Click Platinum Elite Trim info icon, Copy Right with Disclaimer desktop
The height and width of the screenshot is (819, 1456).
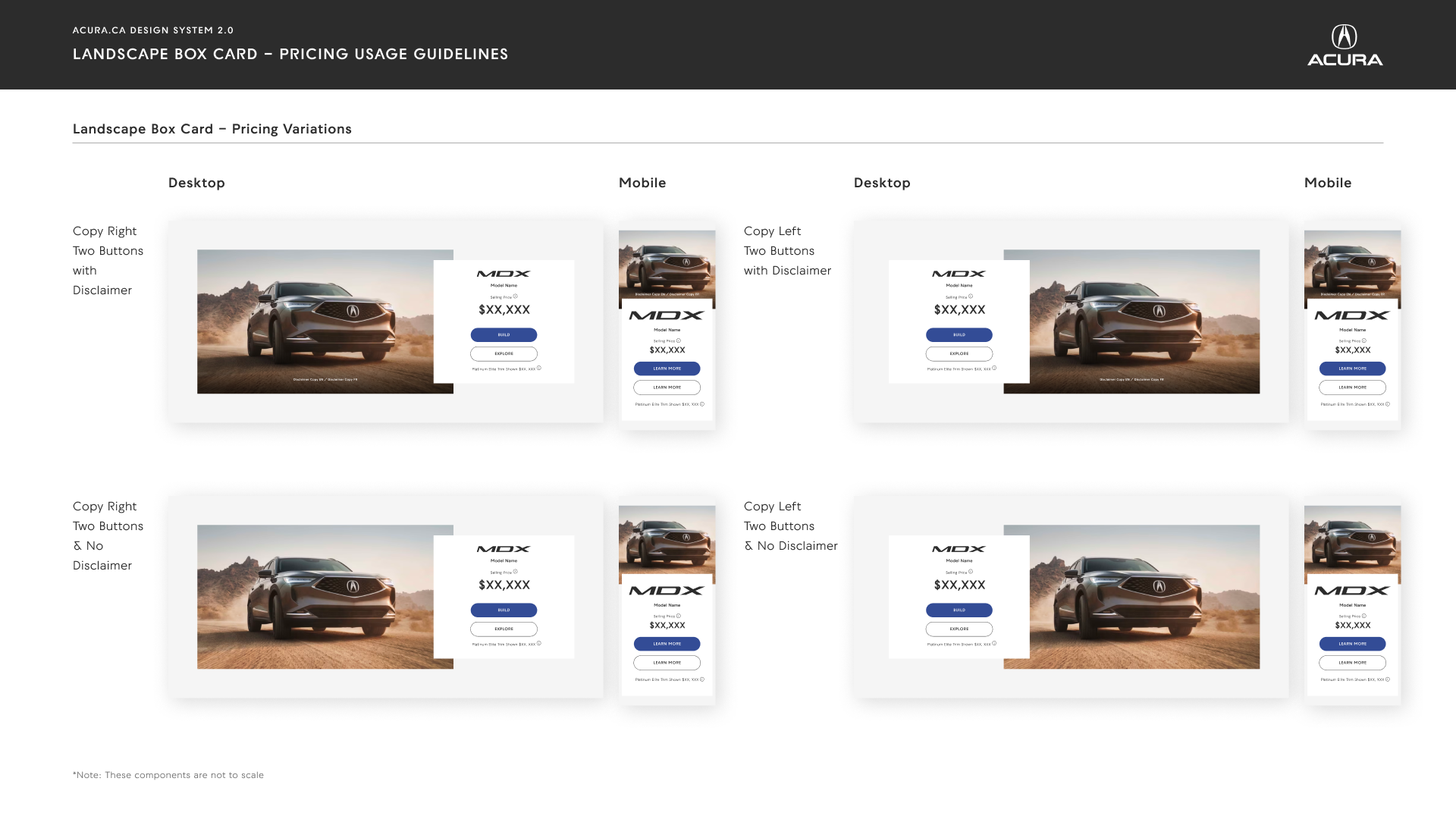point(539,368)
